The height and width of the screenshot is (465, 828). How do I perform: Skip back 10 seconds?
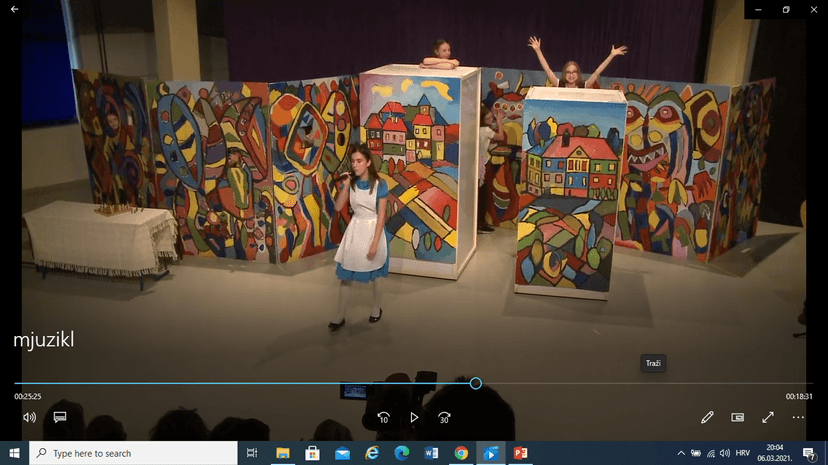coord(383,417)
